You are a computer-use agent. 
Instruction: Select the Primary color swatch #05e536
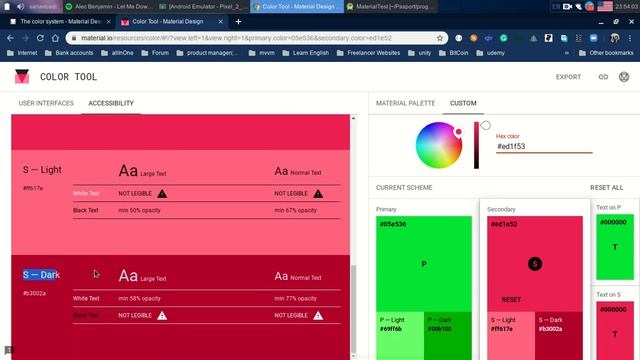424,264
